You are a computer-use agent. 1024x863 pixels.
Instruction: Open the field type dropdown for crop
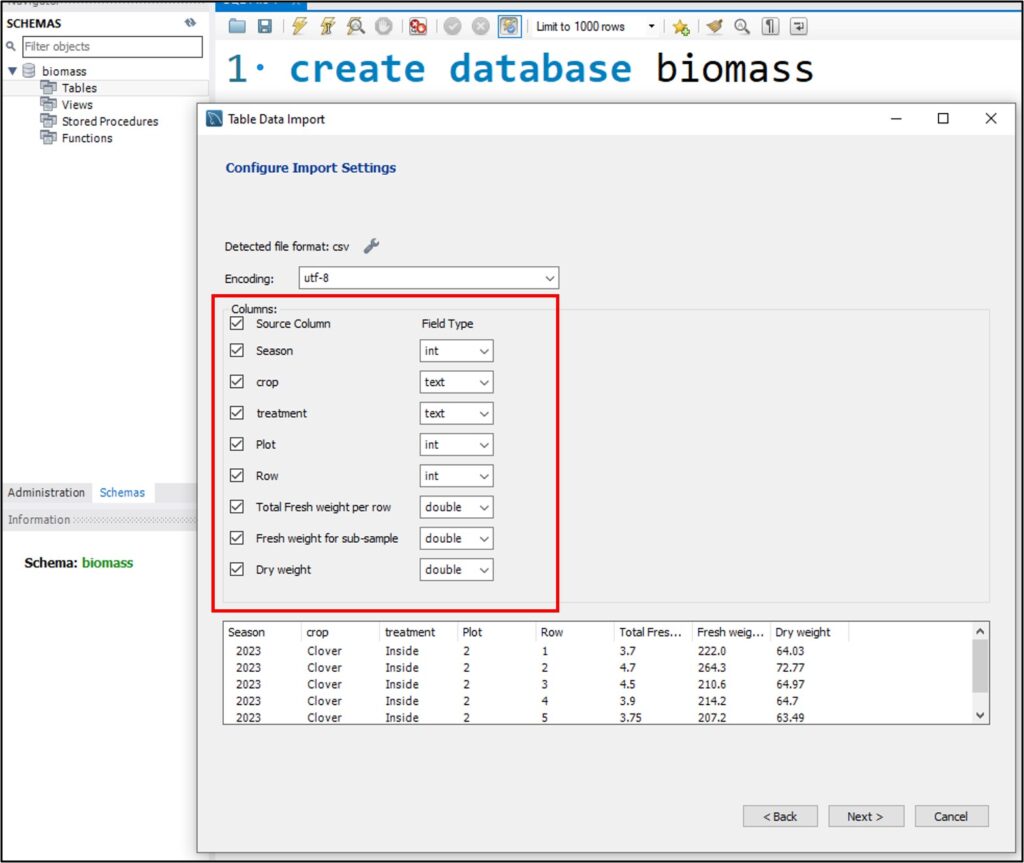456,382
